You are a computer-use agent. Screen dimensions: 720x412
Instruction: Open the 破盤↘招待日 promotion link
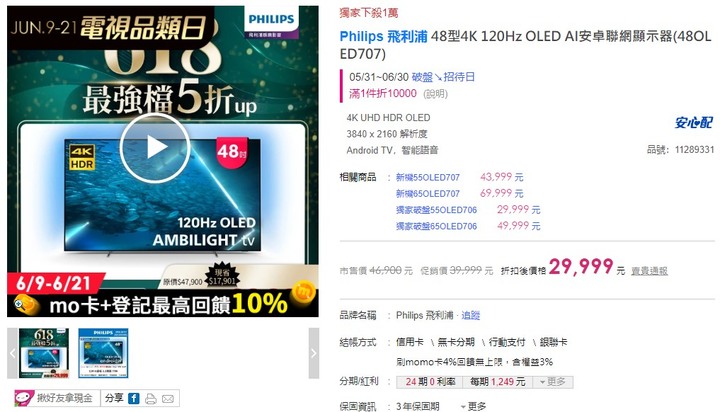(443, 77)
